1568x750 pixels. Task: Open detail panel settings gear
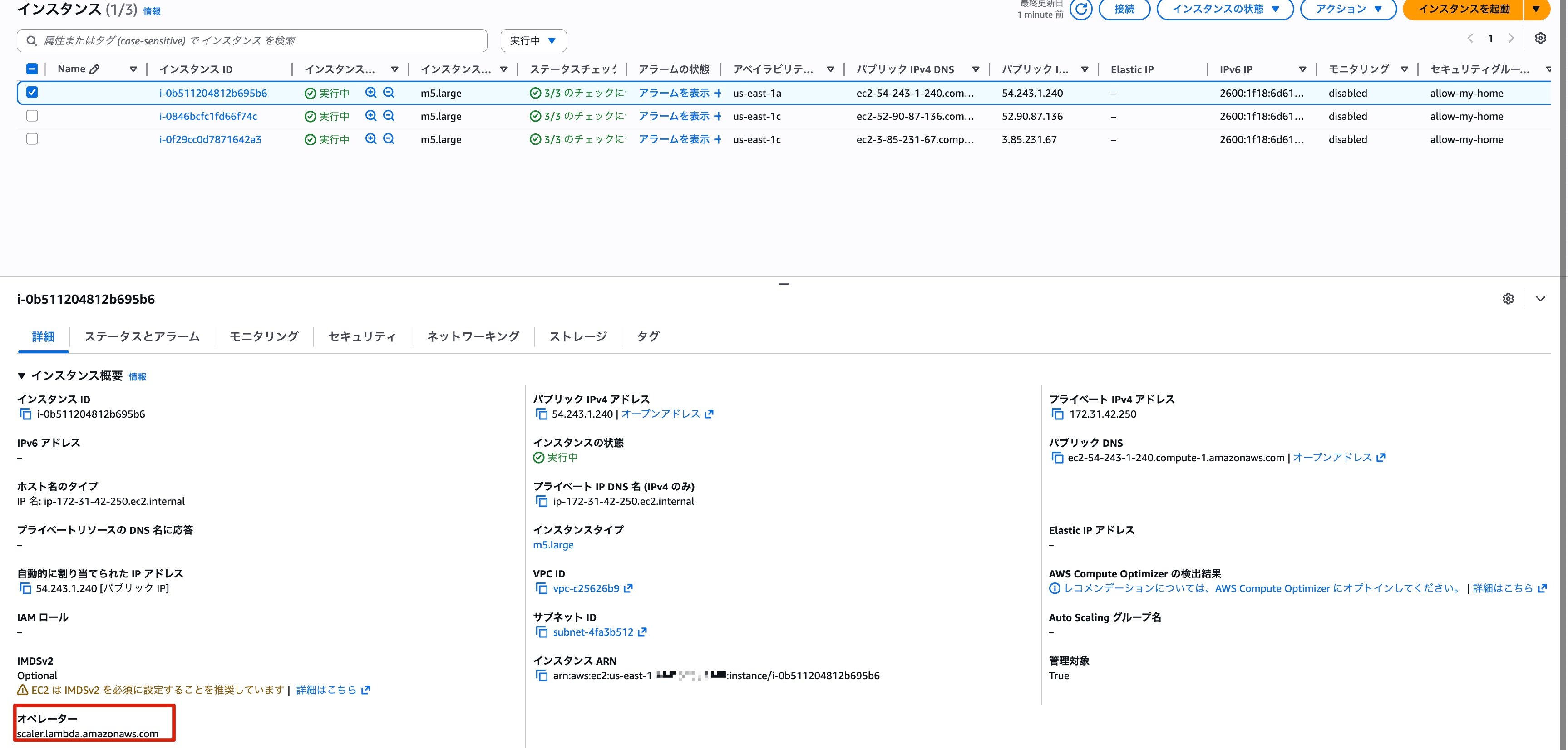click(1508, 299)
